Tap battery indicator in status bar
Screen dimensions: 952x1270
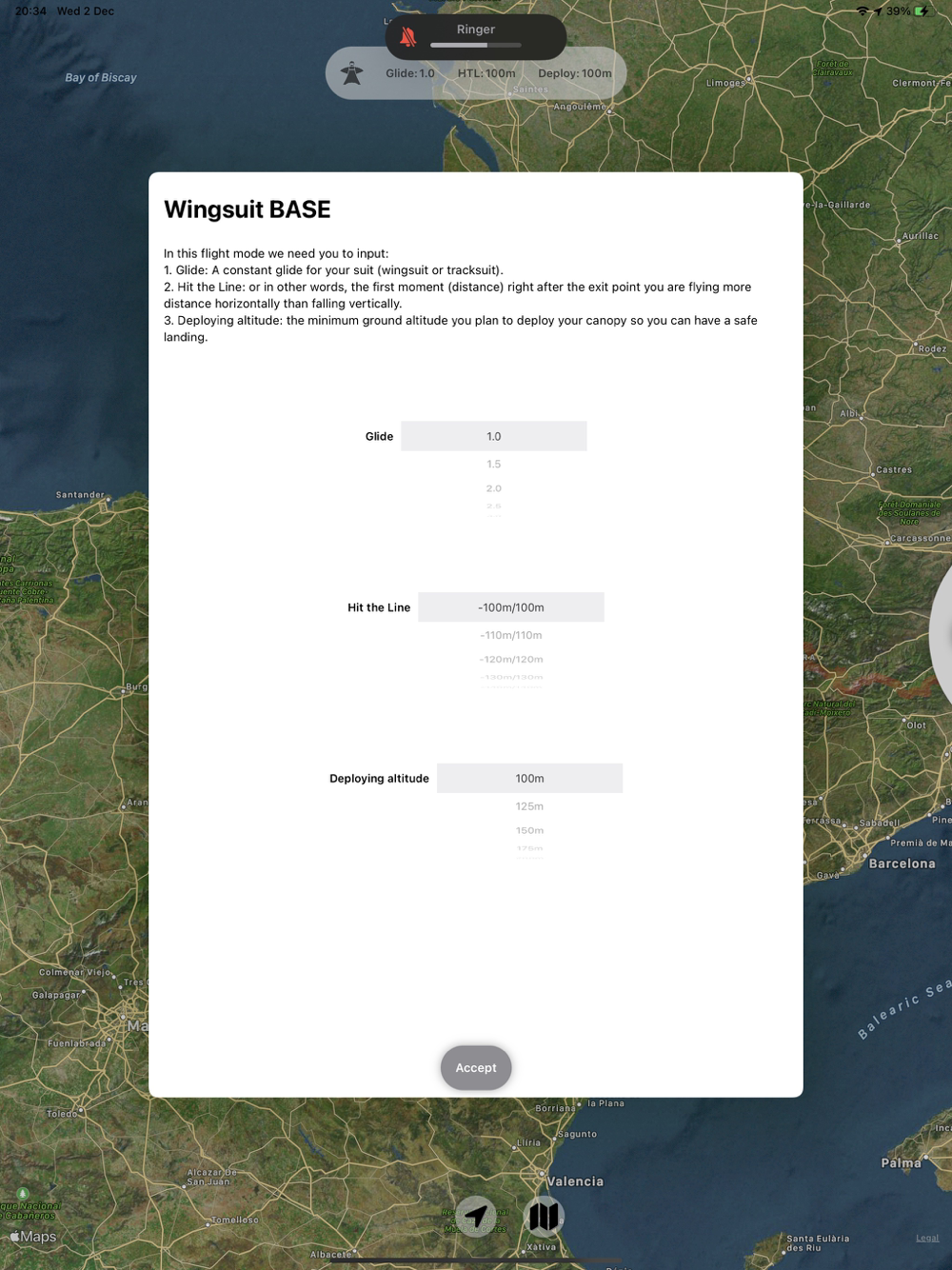922,11
